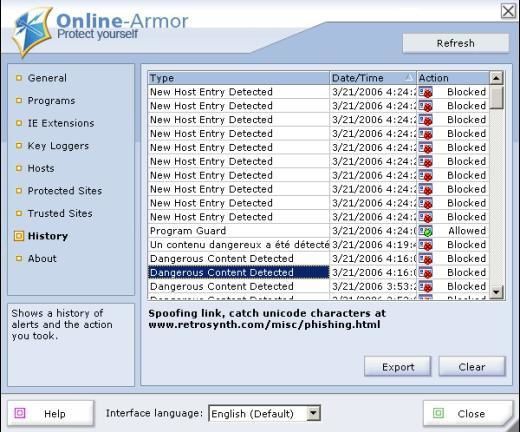
Task: Select the Hosts section
Action: (x=41, y=168)
